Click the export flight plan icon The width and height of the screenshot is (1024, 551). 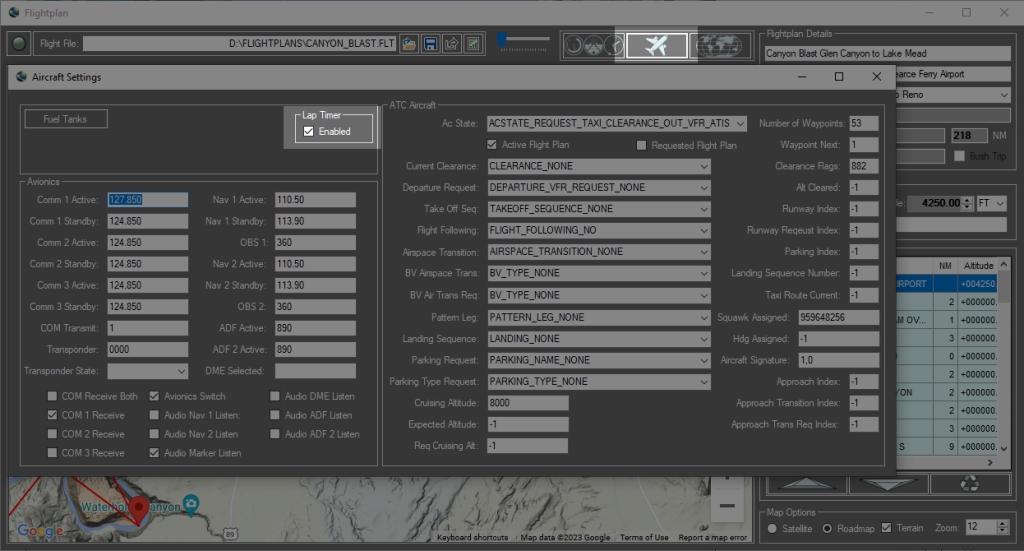(x=452, y=44)
